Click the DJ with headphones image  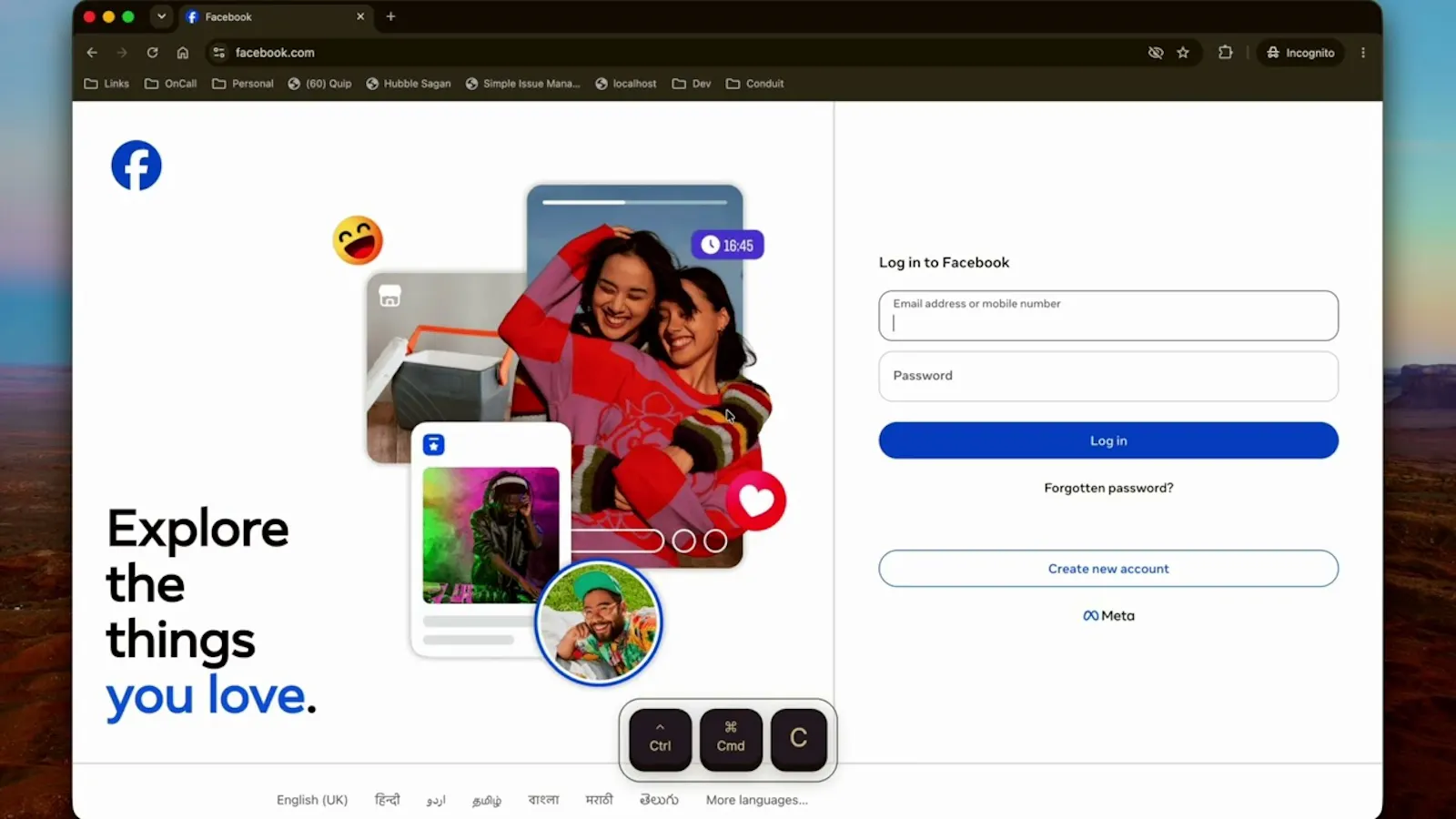[x=491, y=535]
